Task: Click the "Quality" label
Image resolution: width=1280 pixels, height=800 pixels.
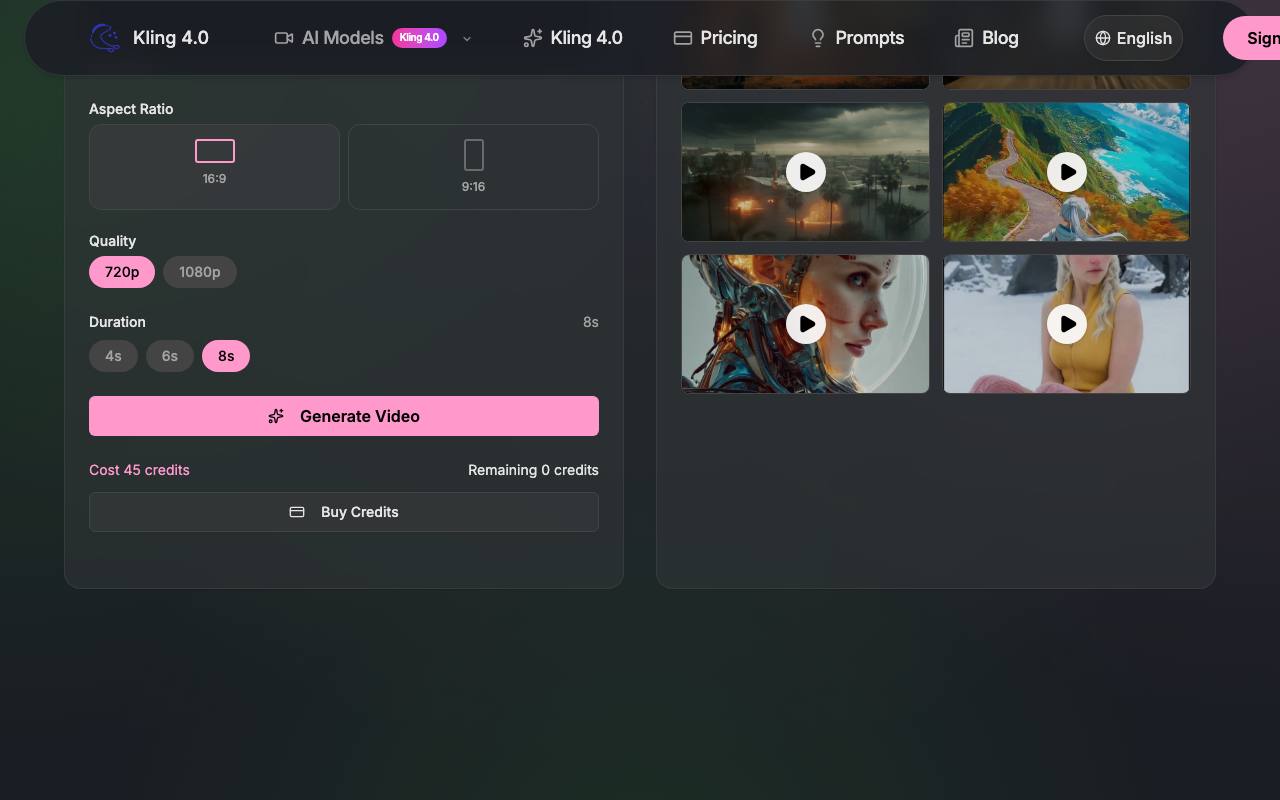Action: [112, 241]
